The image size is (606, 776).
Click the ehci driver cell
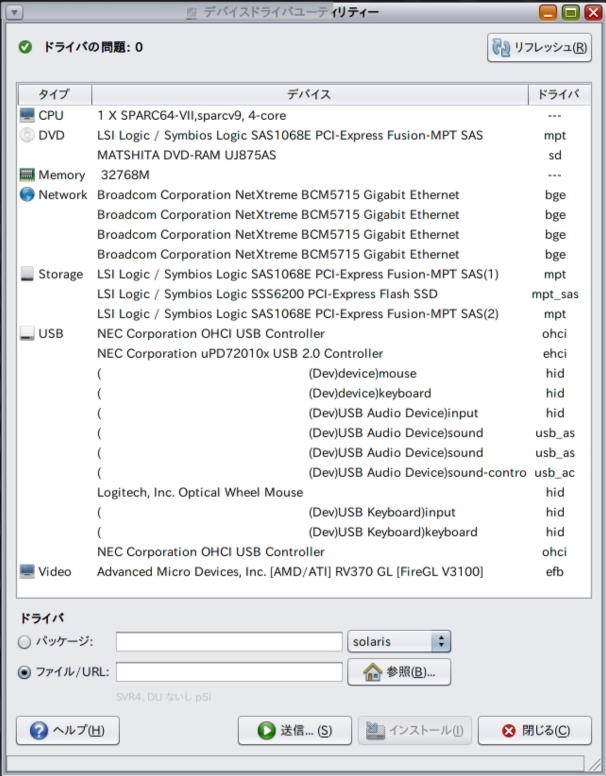pyautogui.click(x=555, y=353)
